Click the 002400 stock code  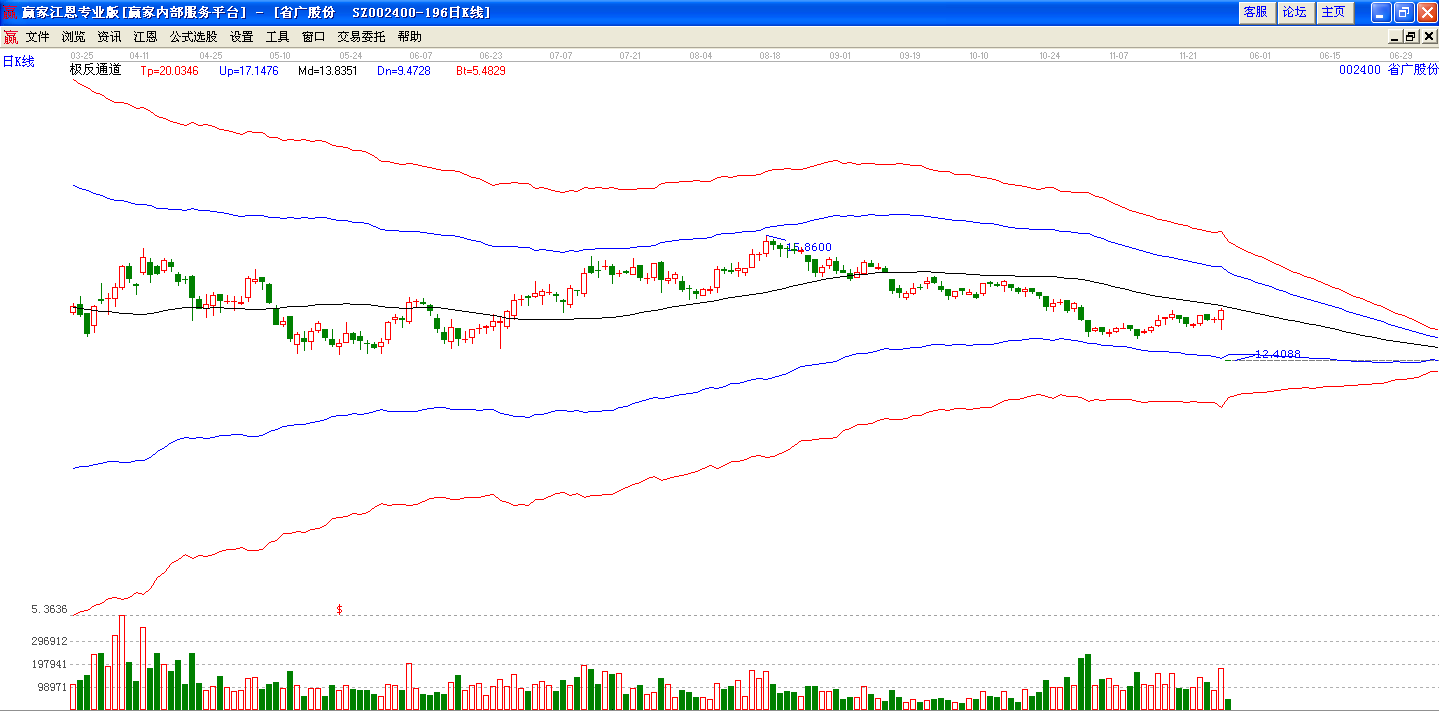point(1359,70)
